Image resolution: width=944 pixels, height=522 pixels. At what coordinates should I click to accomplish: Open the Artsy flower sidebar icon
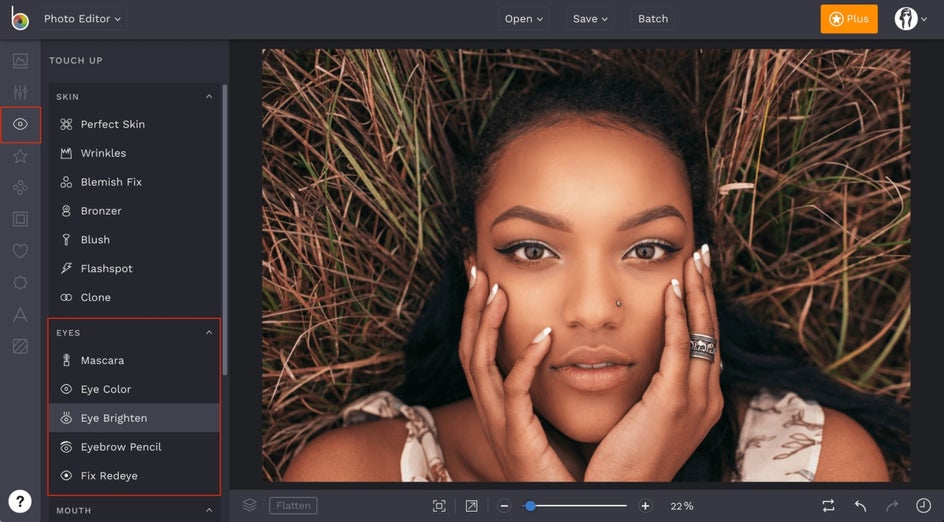(20, 188)
